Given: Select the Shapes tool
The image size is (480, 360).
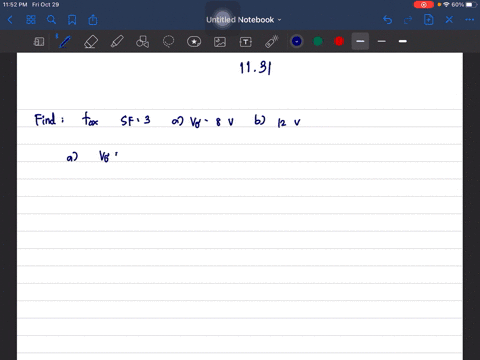Looking at the screenshot, I should 142,42.
